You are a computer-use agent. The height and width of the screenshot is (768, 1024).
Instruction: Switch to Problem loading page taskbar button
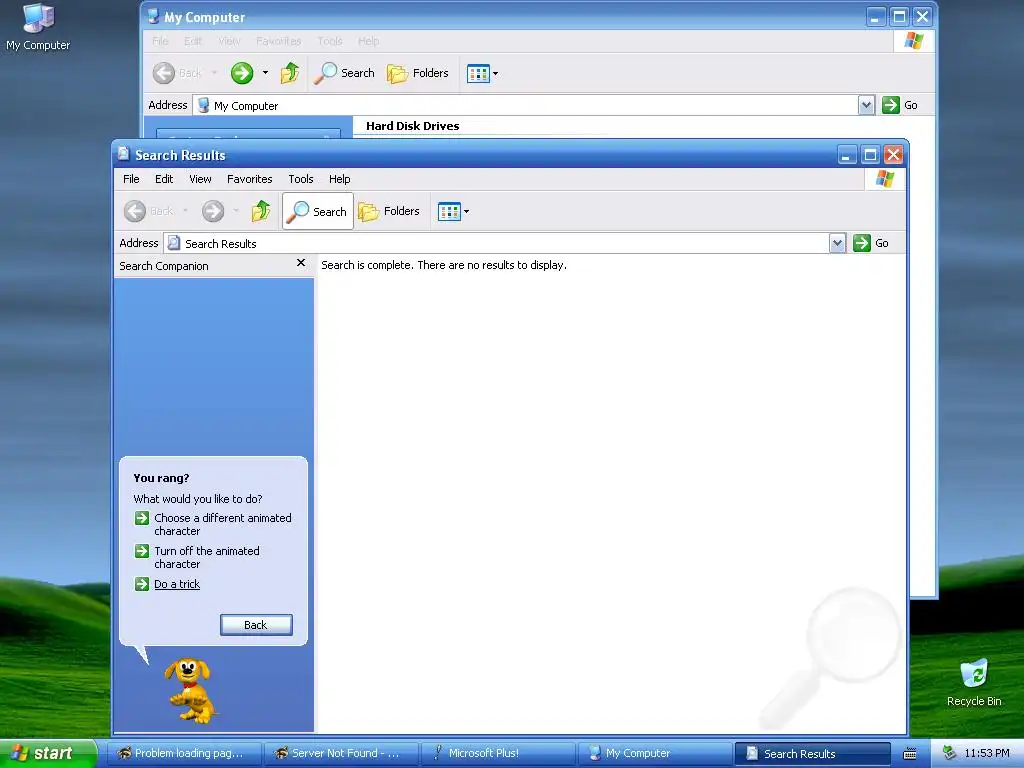pos(184,753)
